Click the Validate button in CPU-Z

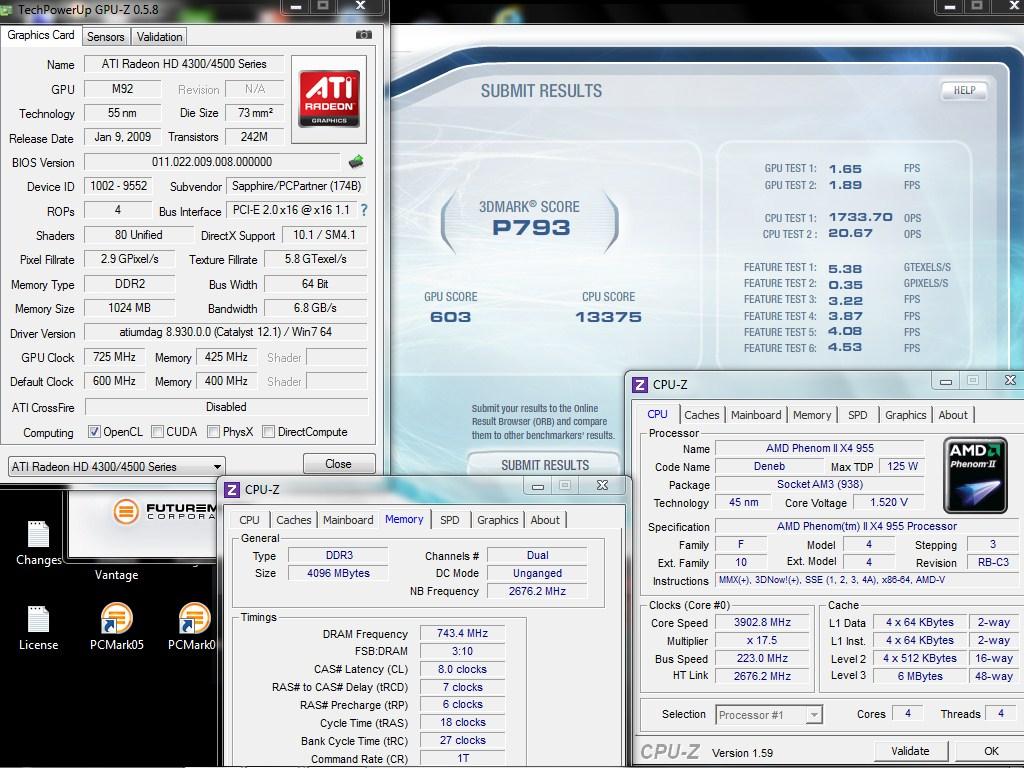[x=910, y=751]
